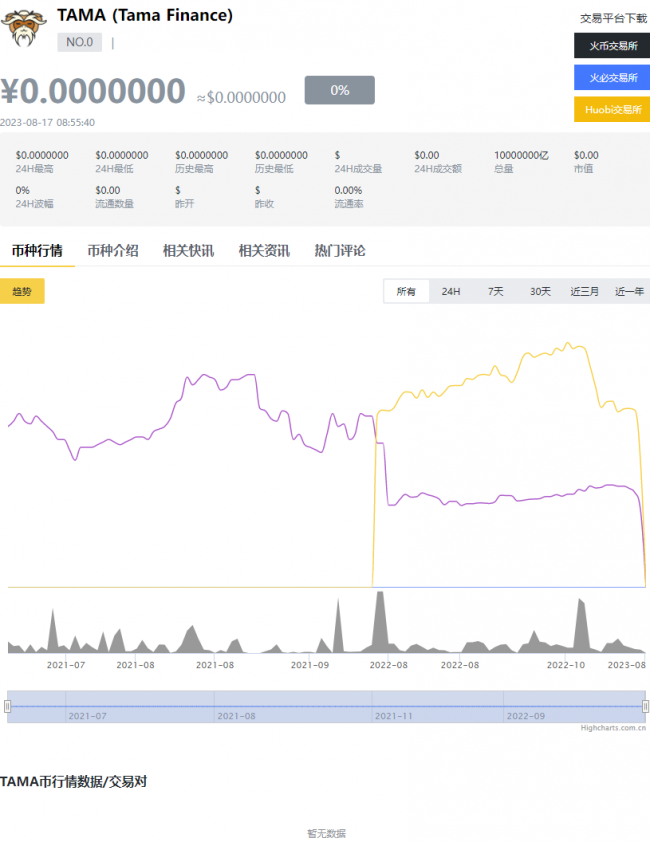This screenshot has height=842, width=650.
Task: Click the 昨收 stat label
Action: point(264,204)
